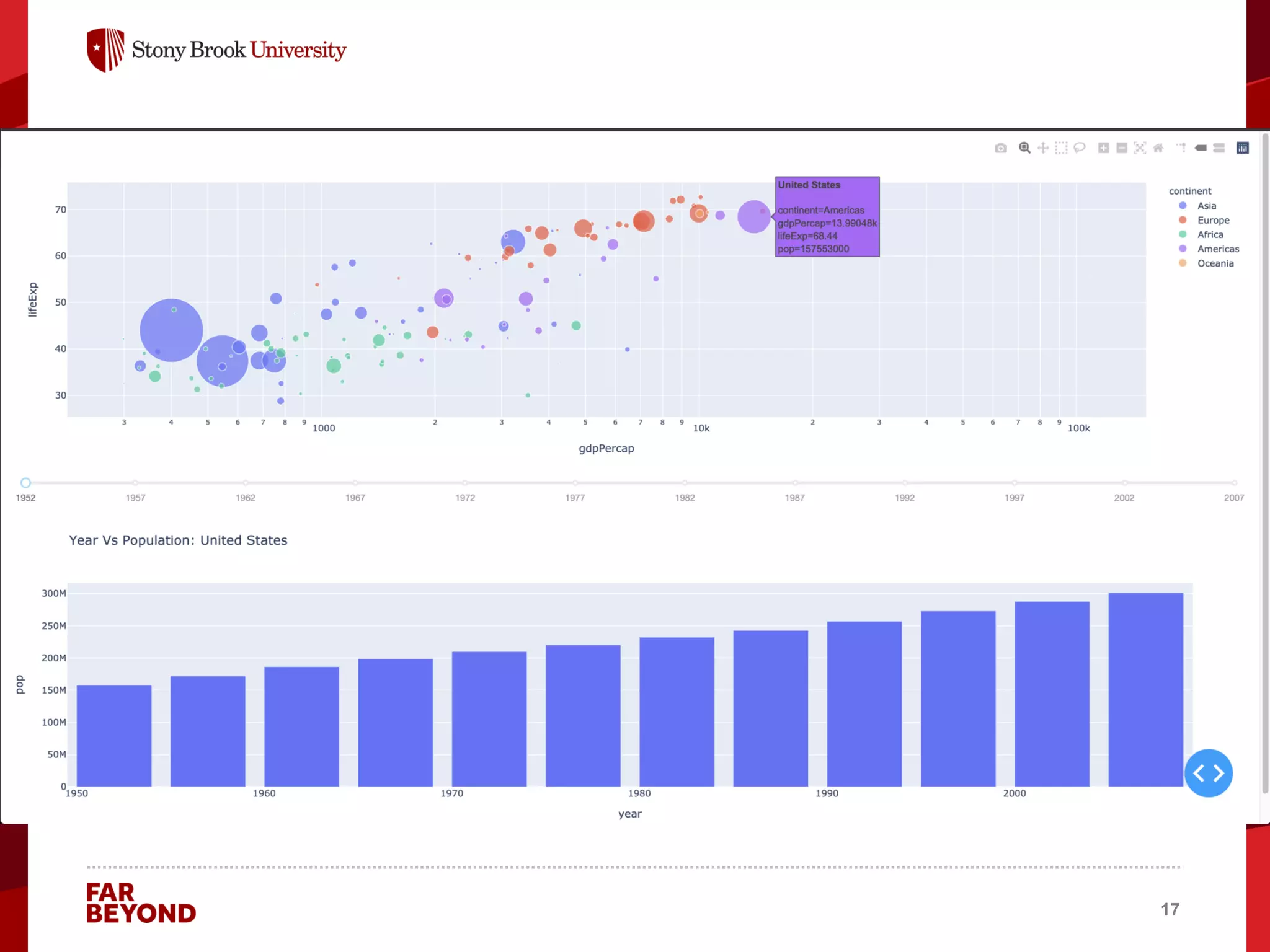The image size is (1270, 952).
Task: Click the Zoom In plus icon
Action: tap(1103, 148)
